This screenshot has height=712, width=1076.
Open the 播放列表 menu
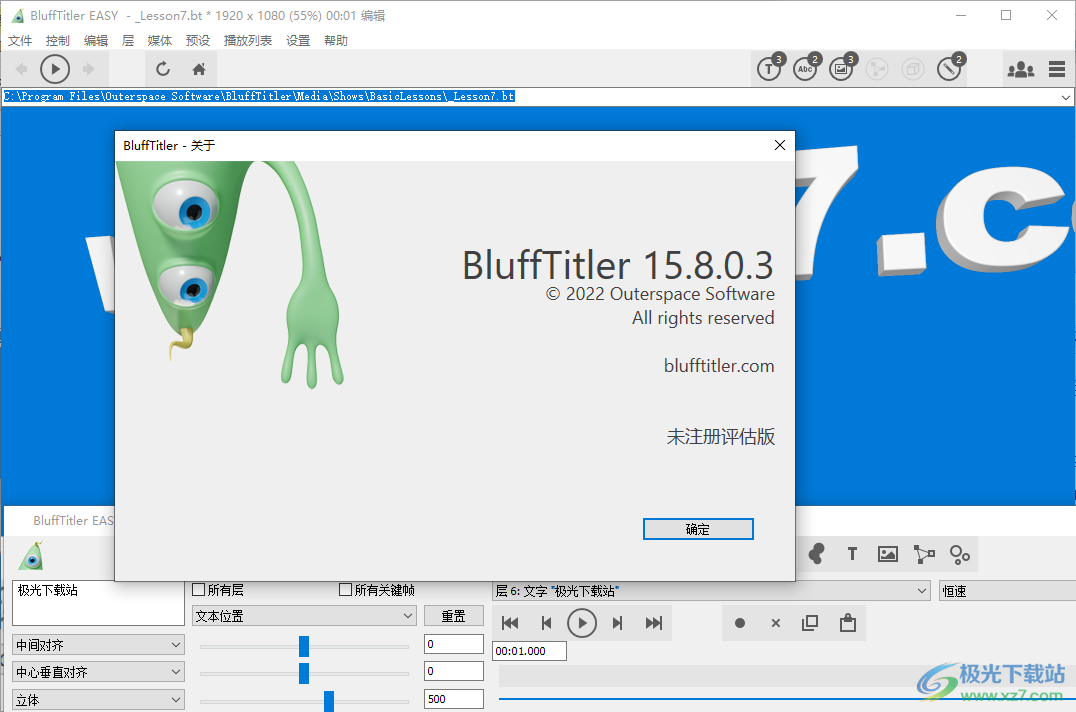tap(248, 40)
